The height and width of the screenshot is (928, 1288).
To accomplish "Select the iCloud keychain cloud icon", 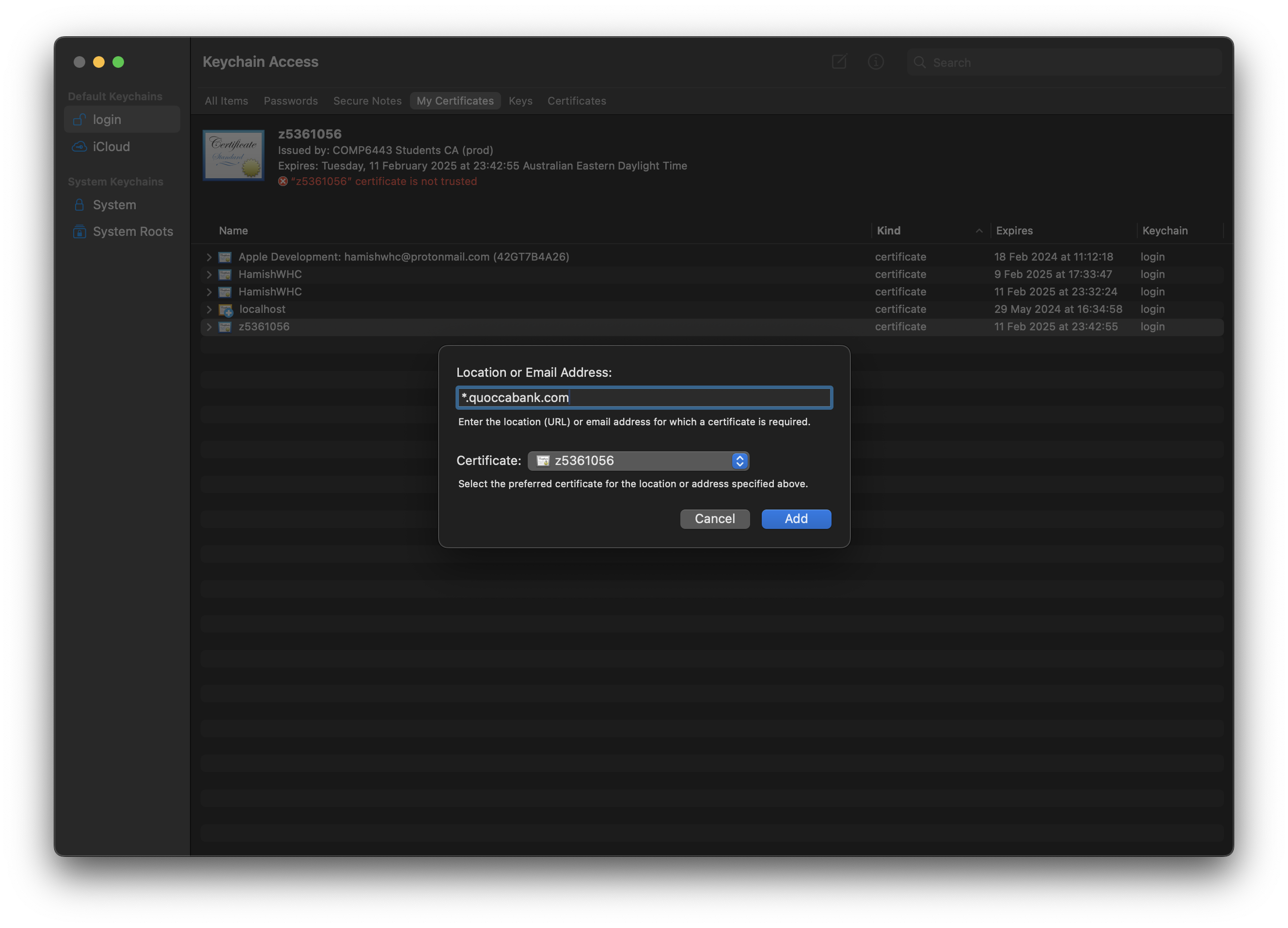I will (x=79, y=146).
